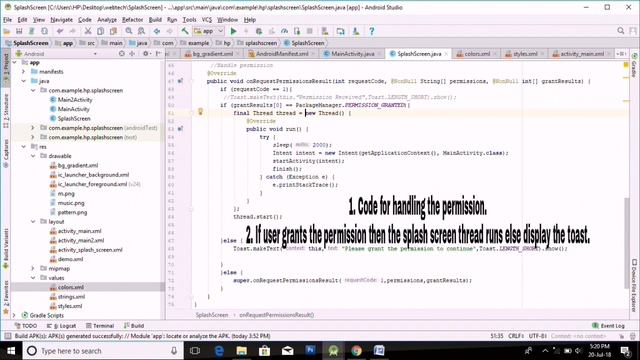This screenshot has width=640, height=360.
Task: Click the Replace magnifier icon
Action: [141, 31]
